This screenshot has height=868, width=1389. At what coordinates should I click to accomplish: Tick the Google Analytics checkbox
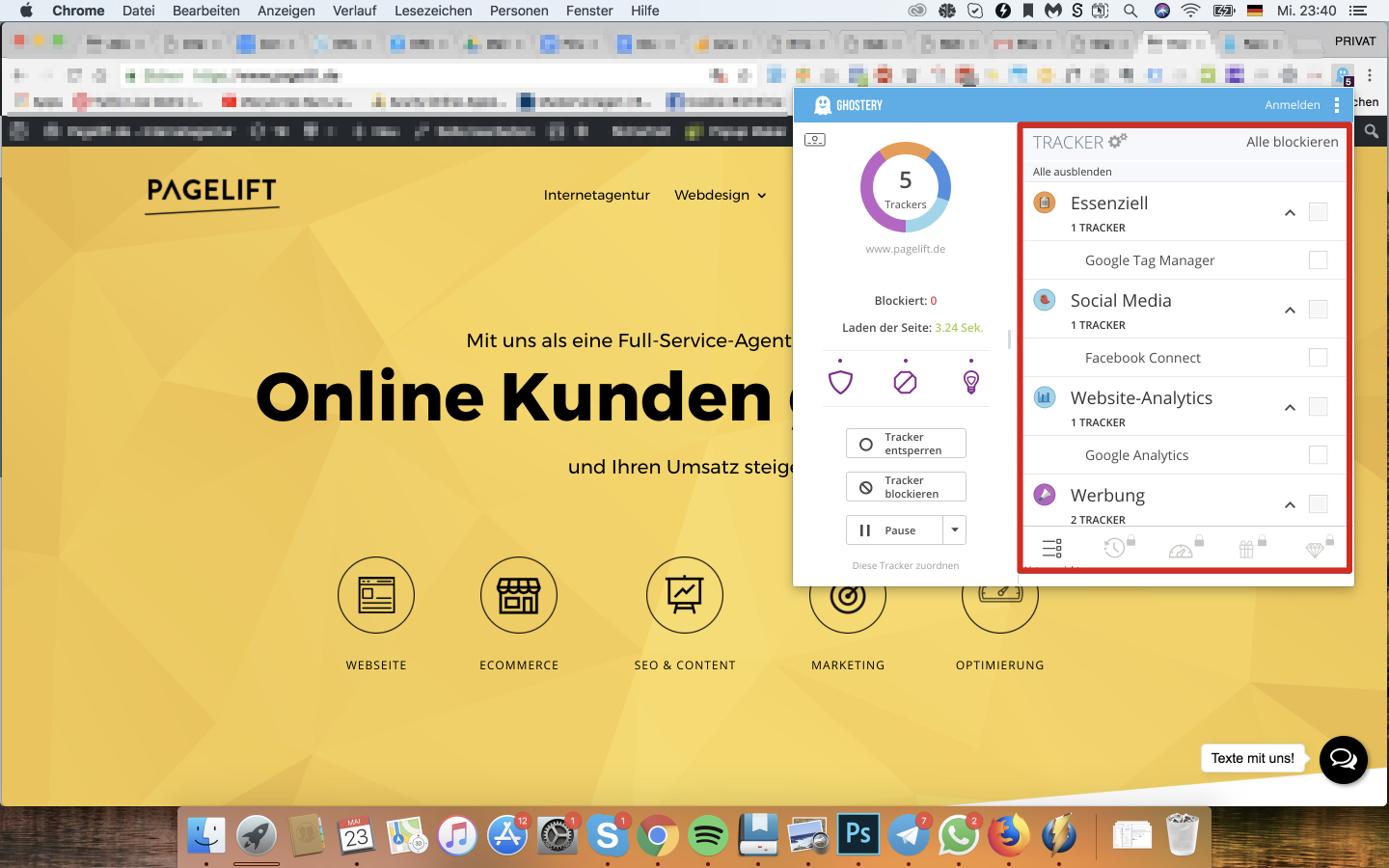pyautogui.click(x=1318, y=454)
